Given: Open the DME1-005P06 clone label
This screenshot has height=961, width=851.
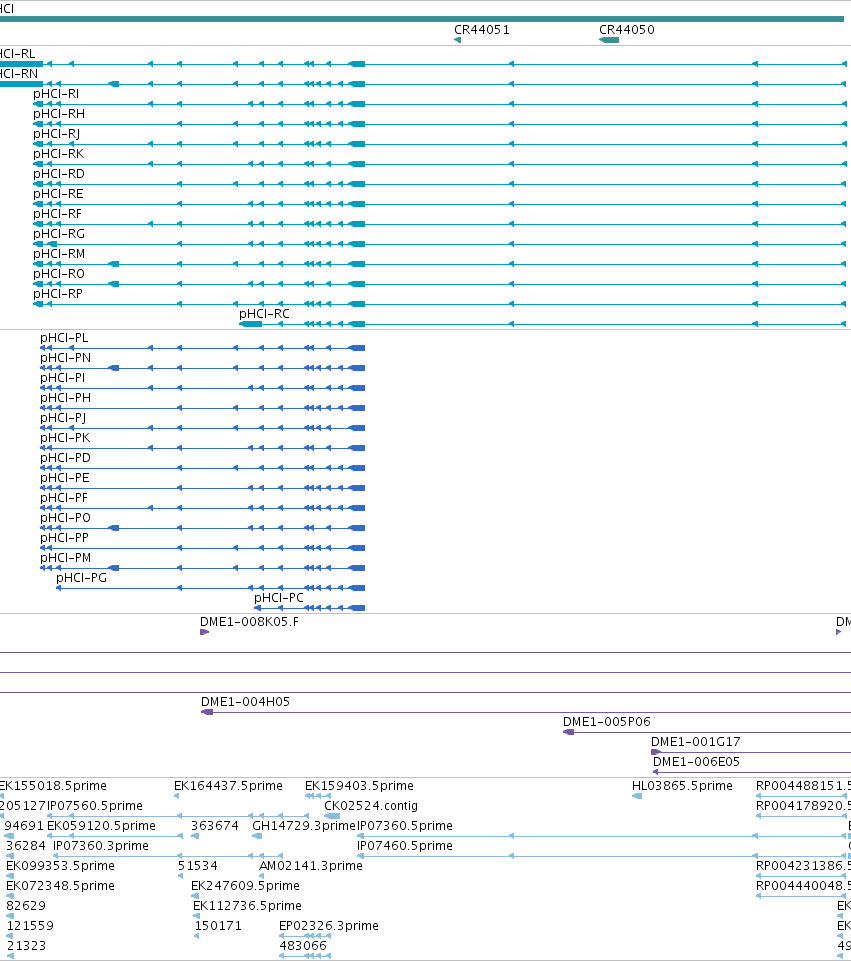Looking at the screenshot, I should point(607,722).
